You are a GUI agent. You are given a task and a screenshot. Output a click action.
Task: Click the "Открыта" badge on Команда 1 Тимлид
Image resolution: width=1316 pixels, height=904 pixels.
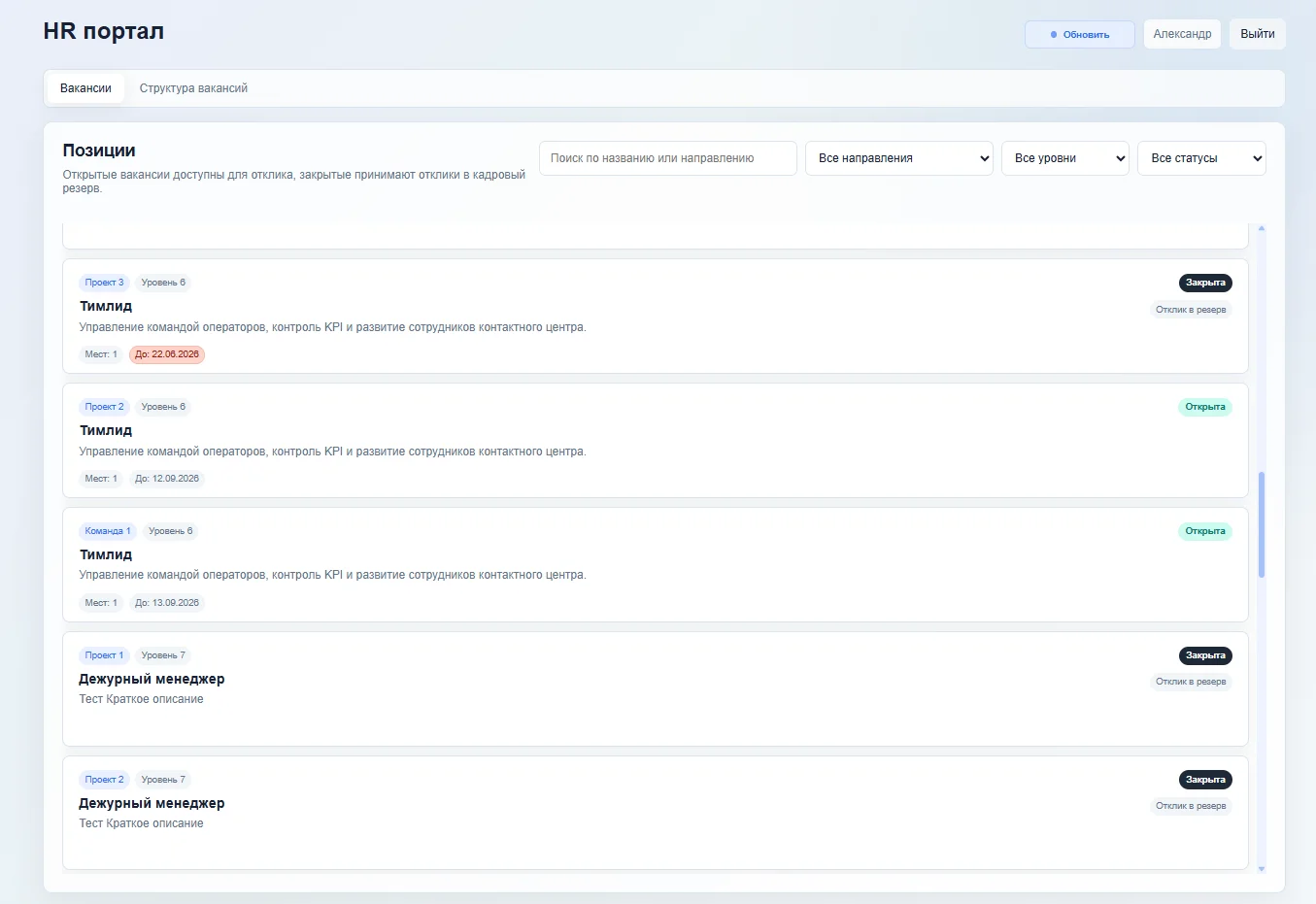(x=1205, y=531)
